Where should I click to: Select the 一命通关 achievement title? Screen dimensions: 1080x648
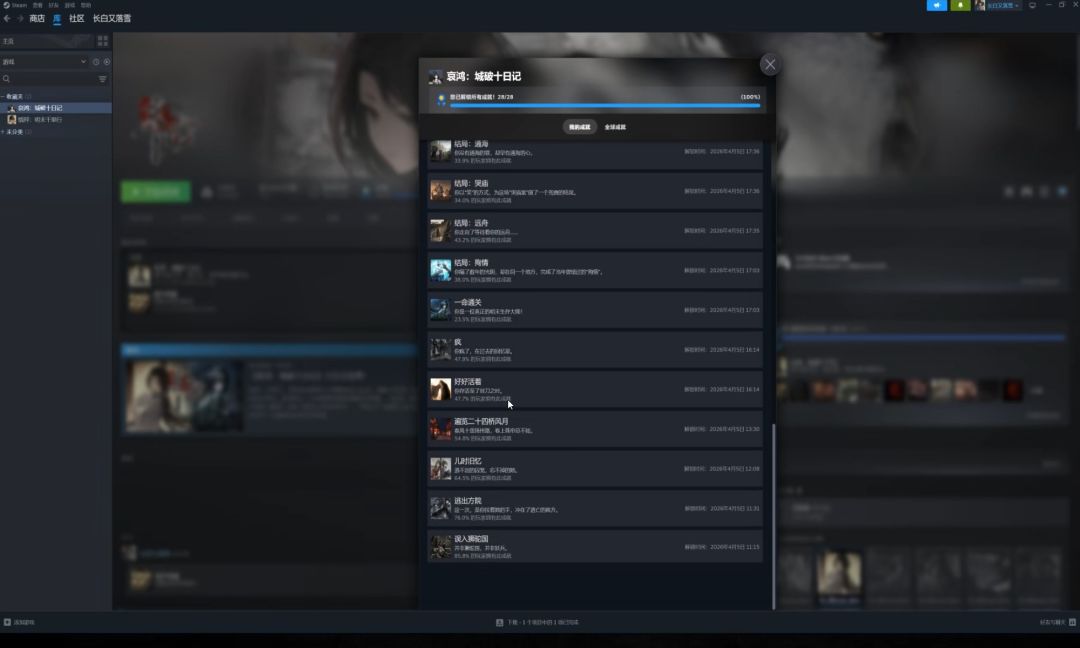468,302
